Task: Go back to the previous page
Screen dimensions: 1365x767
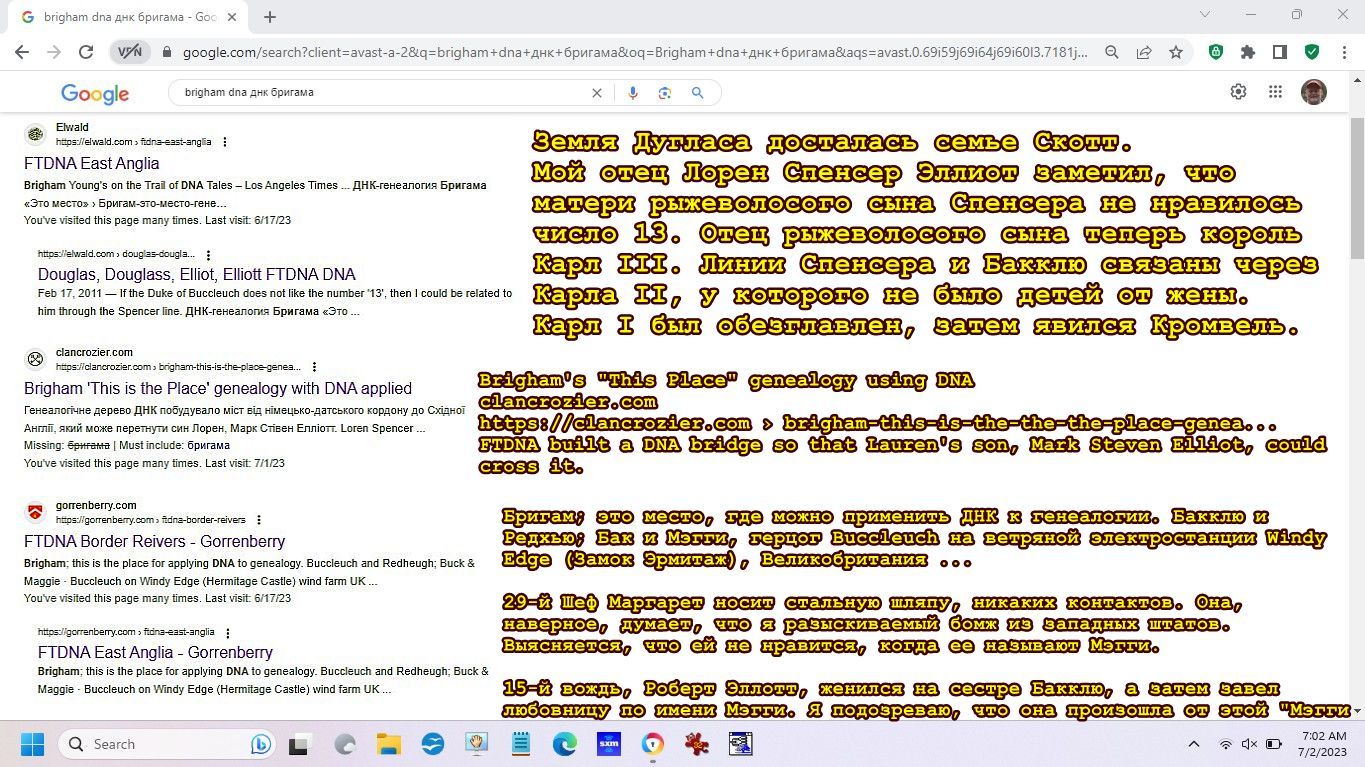Action: (x=21, y=52)
